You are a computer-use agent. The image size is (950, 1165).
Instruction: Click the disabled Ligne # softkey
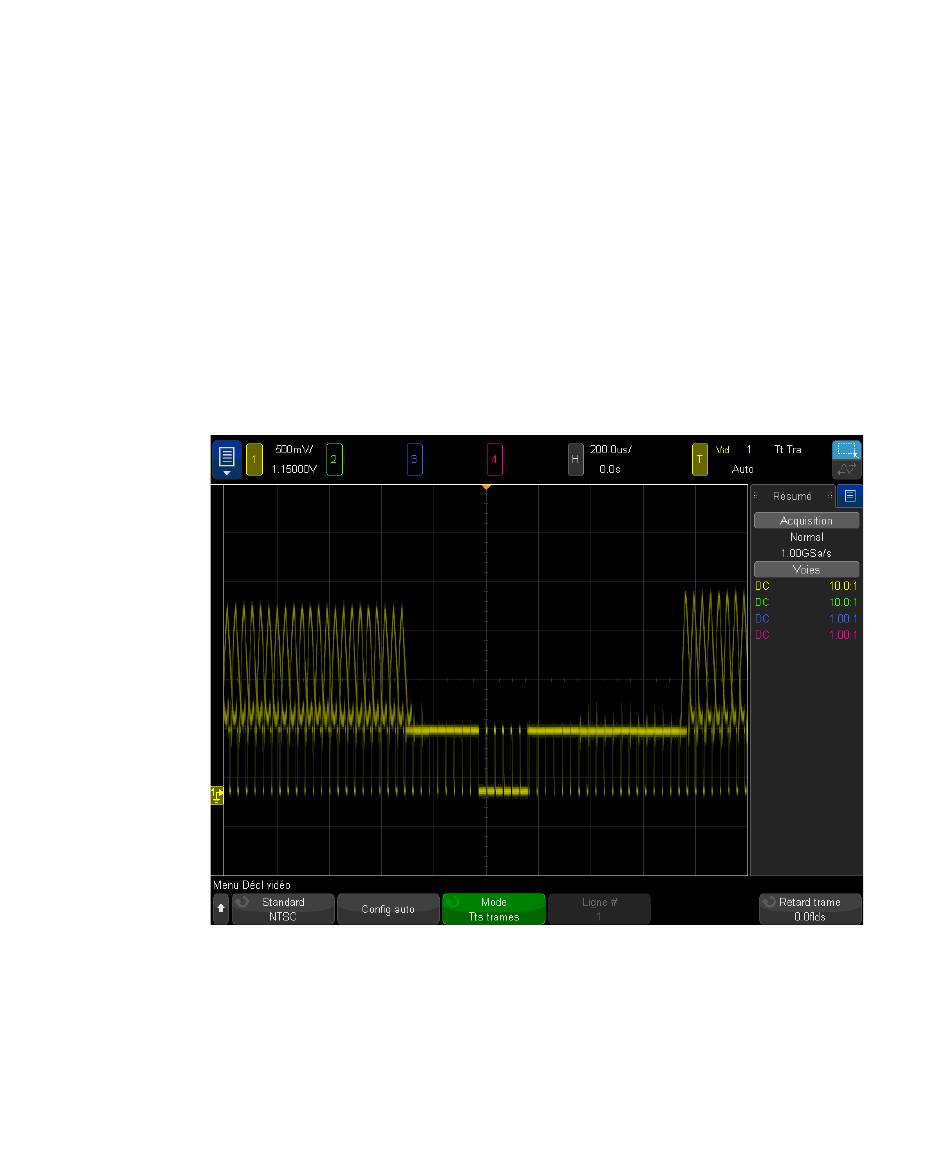click(x=599, y=909)
